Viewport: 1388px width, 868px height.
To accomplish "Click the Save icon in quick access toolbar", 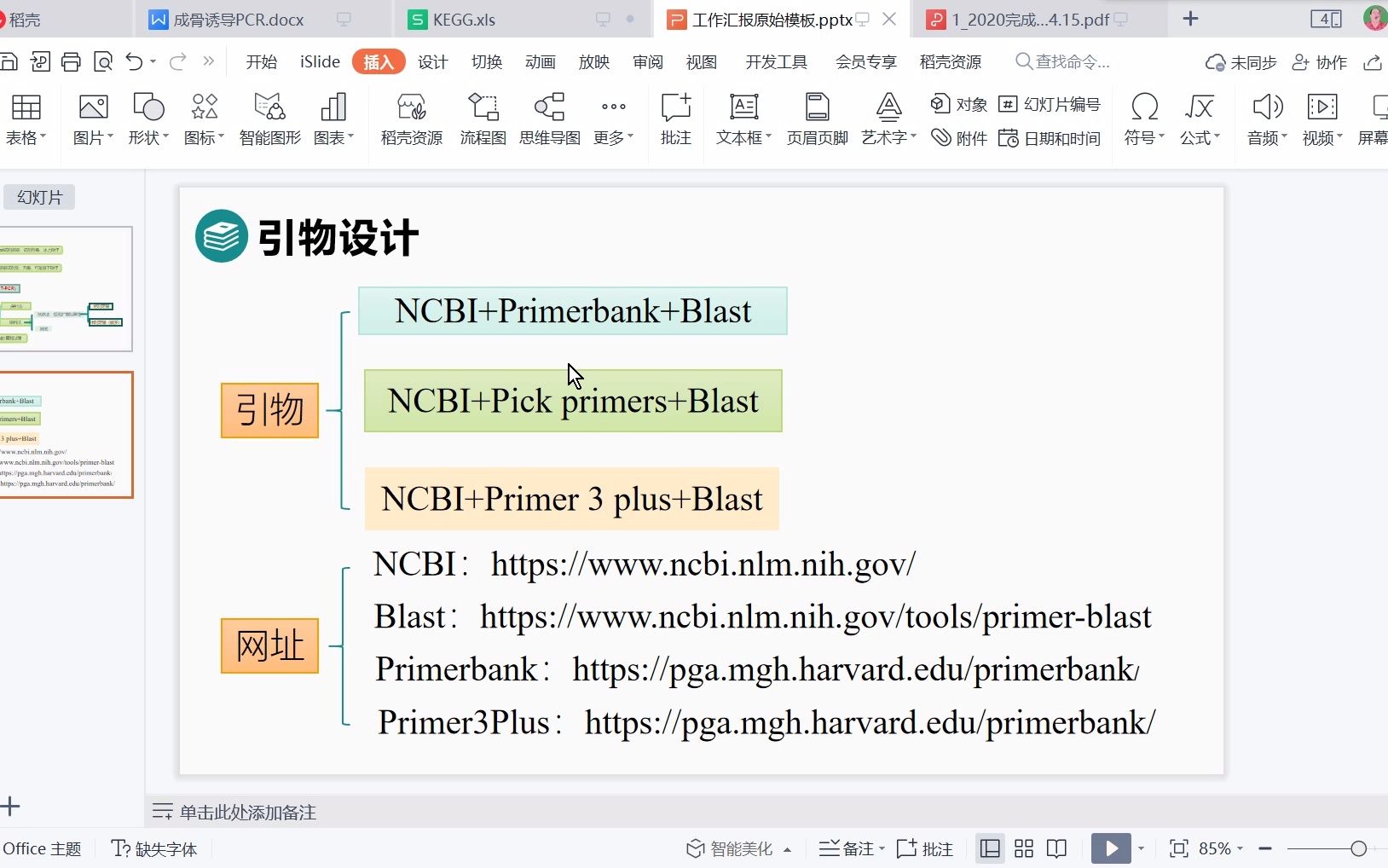I will pyautogui.click(x=9, y=61).
